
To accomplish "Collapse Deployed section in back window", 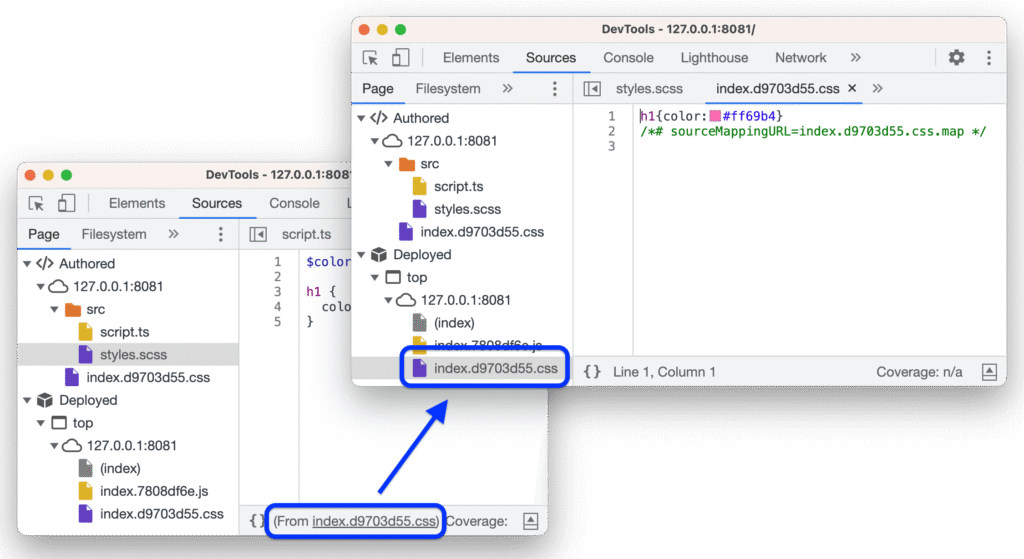I will (27, 400).
